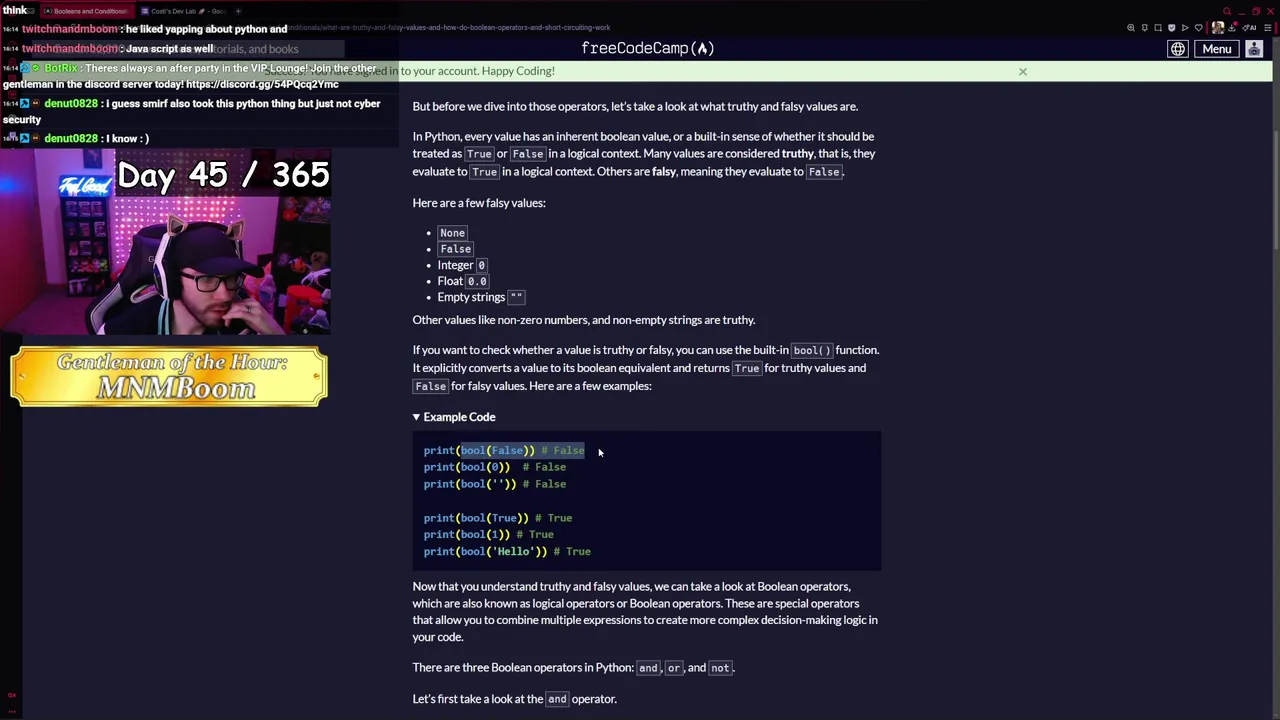
Task: Click the Float 0.0 list item
Action: (x=463, y=281)
